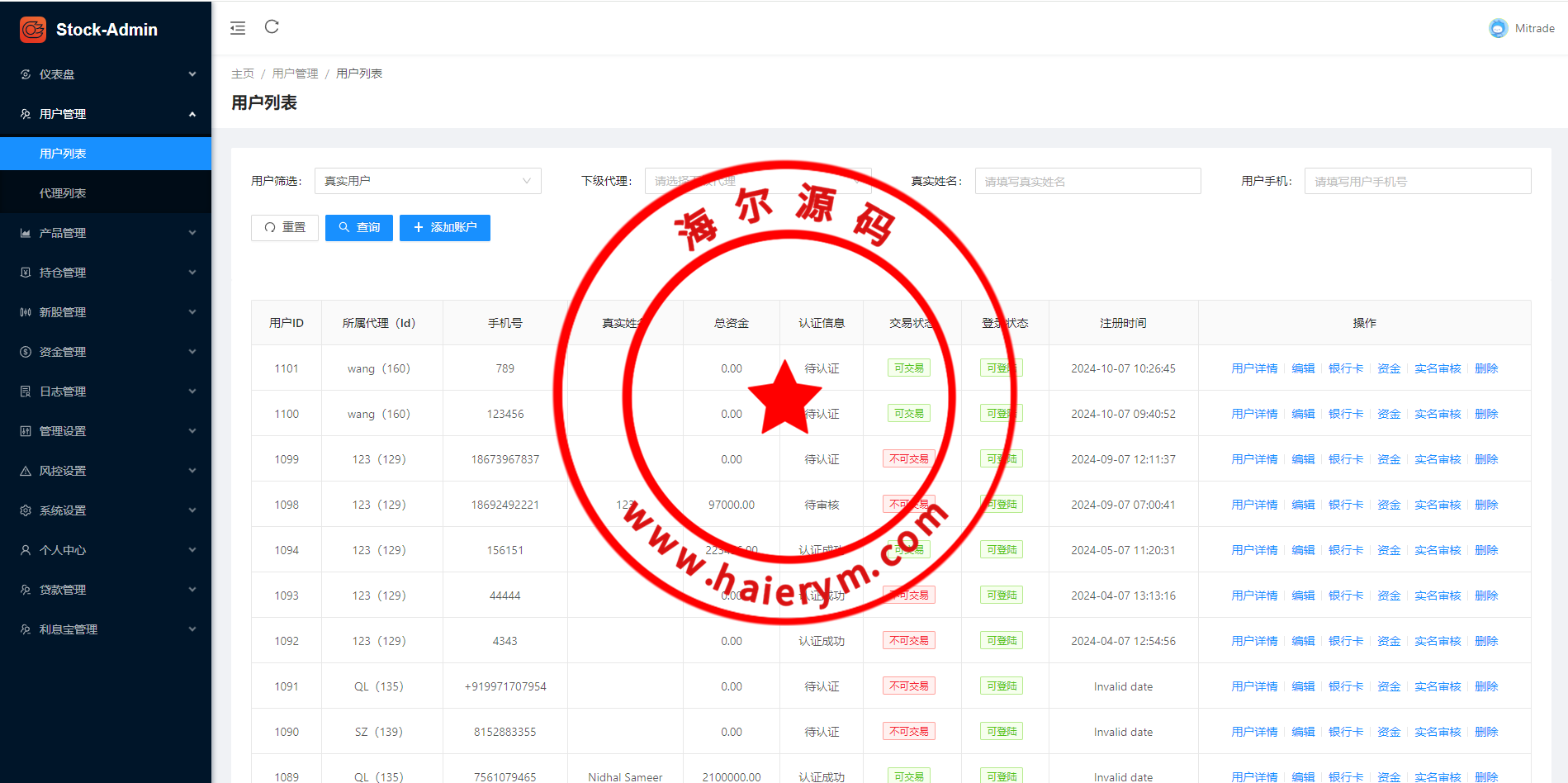The image size is (1568, 783).
Task: Open 用户详情 for user 1101
Action: coord(1253,368)
